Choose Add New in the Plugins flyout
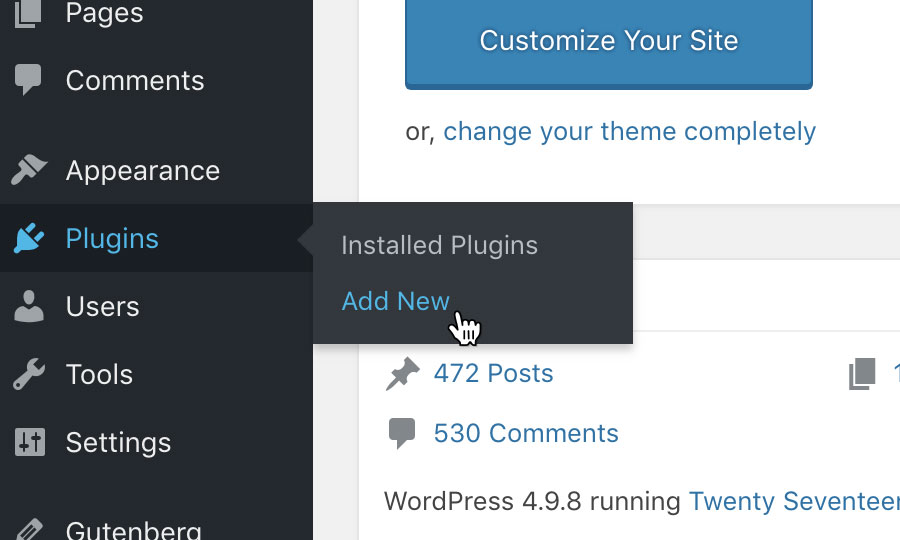Image resolution: width=900 pixels, height=540 pixels. click(395, 301)
